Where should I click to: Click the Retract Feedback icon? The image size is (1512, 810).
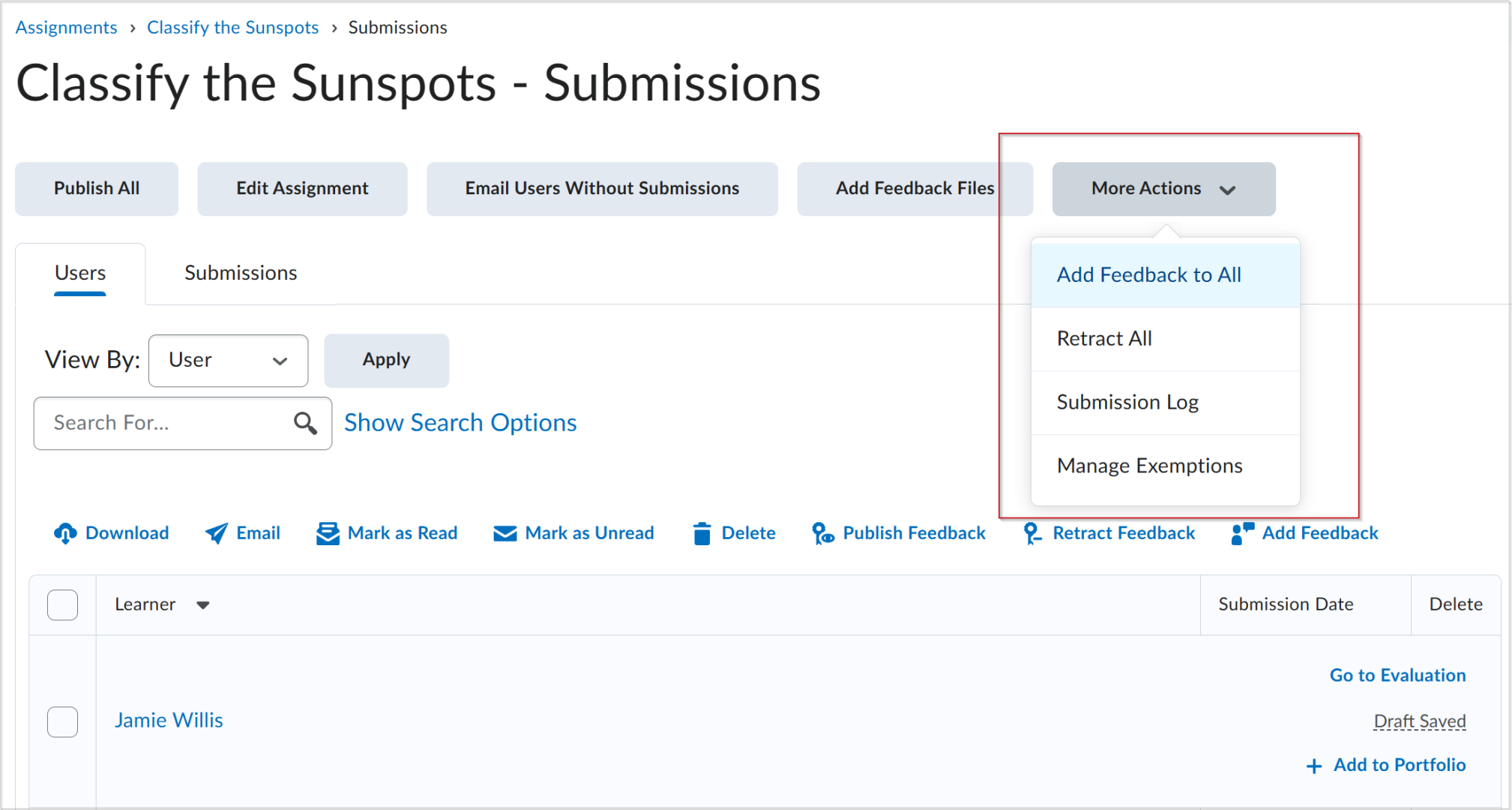(1032, 533)
